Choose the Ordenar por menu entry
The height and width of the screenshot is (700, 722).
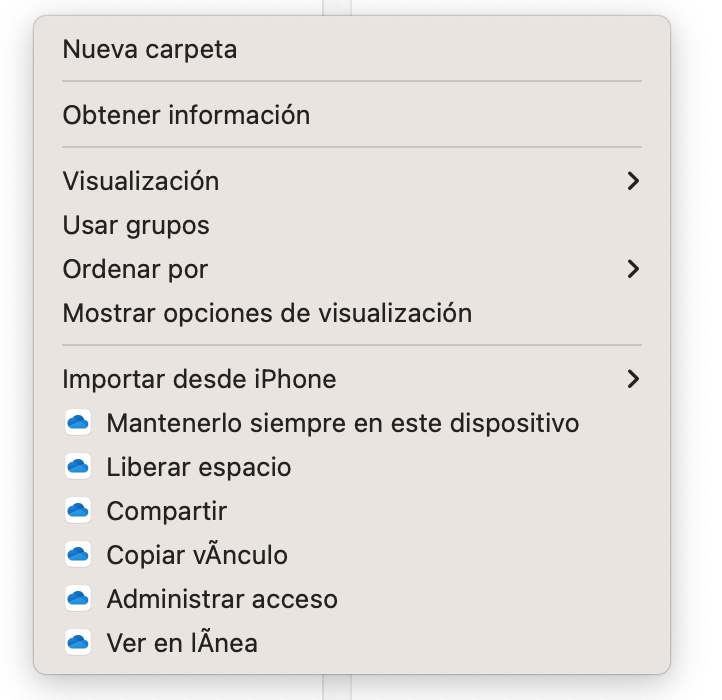tap(135, 269)
